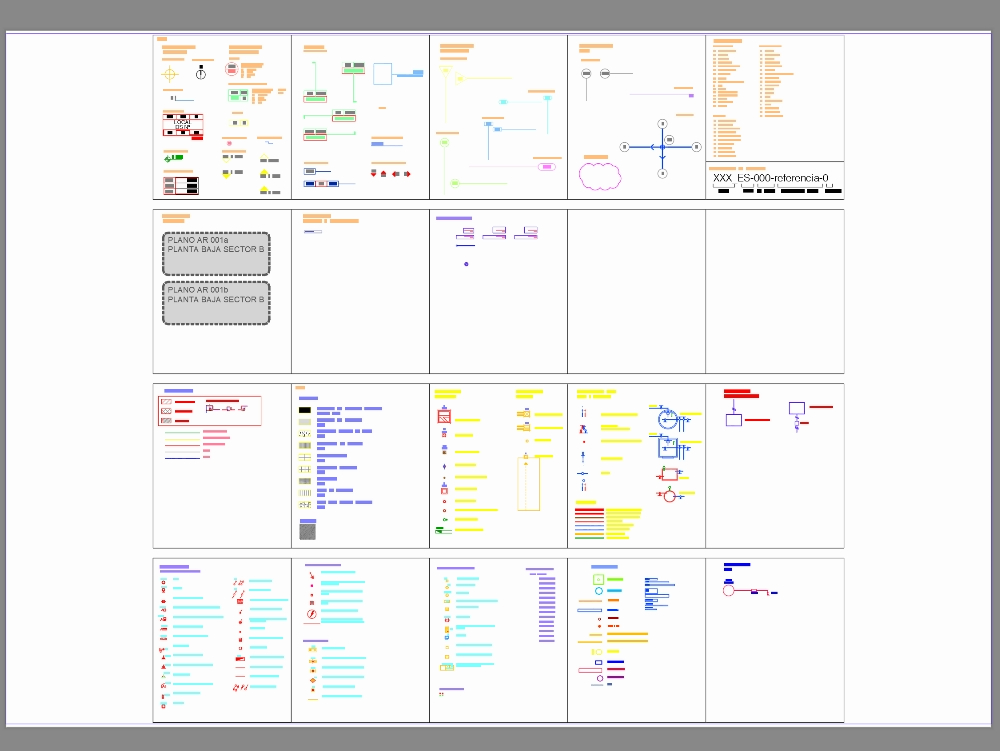Select the empty light blue square outline

383,74
